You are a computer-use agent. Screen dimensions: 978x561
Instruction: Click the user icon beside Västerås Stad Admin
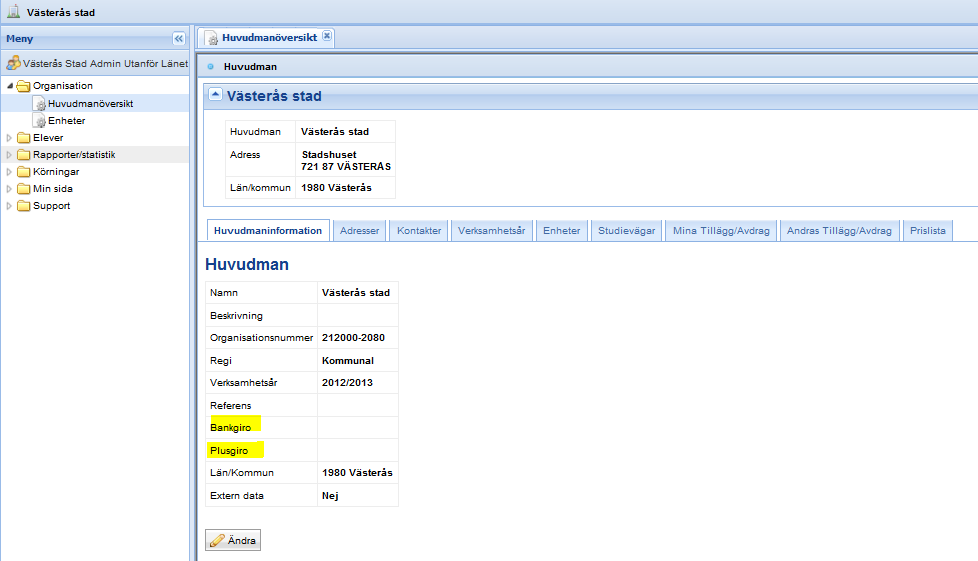coord(13,63)
